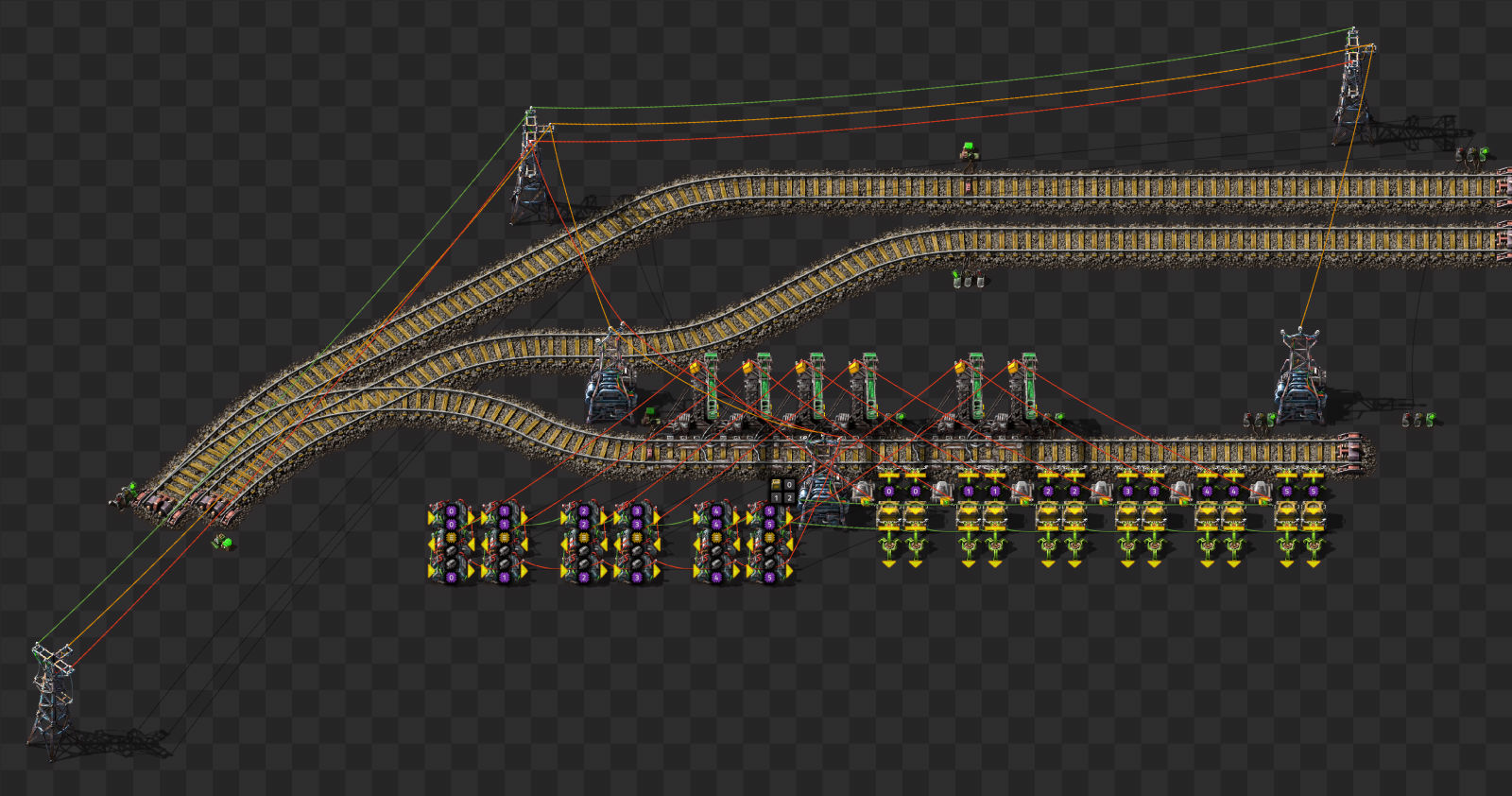Click the substation beside the constant combinator
This screenshot has height=796, width=1512.
point(823,480)
